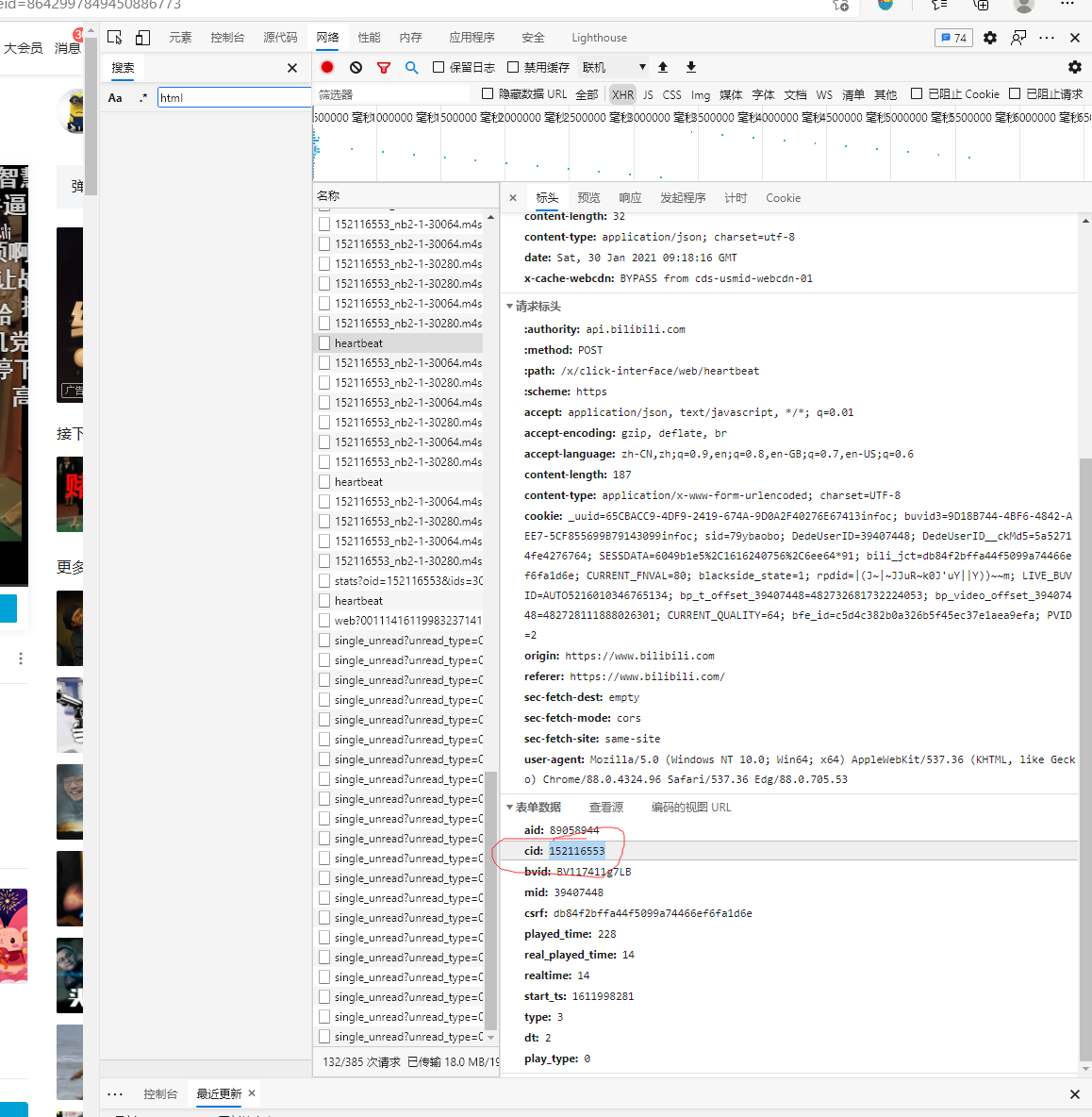This screenshot has width=1092, height=1117.
Task: Open the 预览 details tab
Action: pyautogui.click(x=588, y=198)
